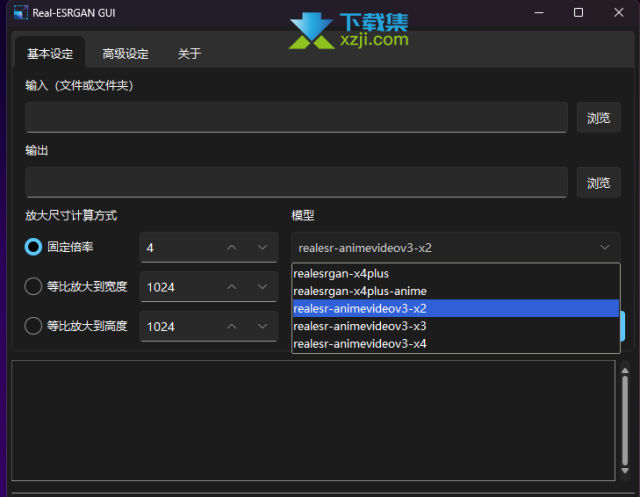Screen dimensions: 640x497
Task: Switch to the 基本设定 tab
Action: (50, 53)
